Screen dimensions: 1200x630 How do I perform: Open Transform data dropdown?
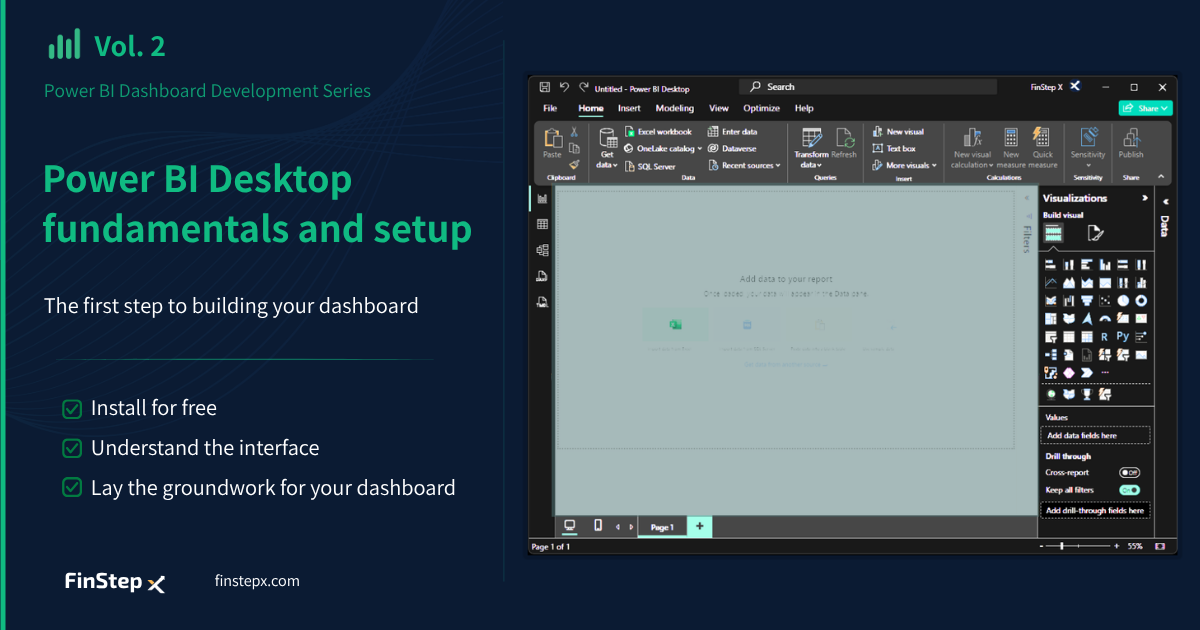(x=811, y=160)
